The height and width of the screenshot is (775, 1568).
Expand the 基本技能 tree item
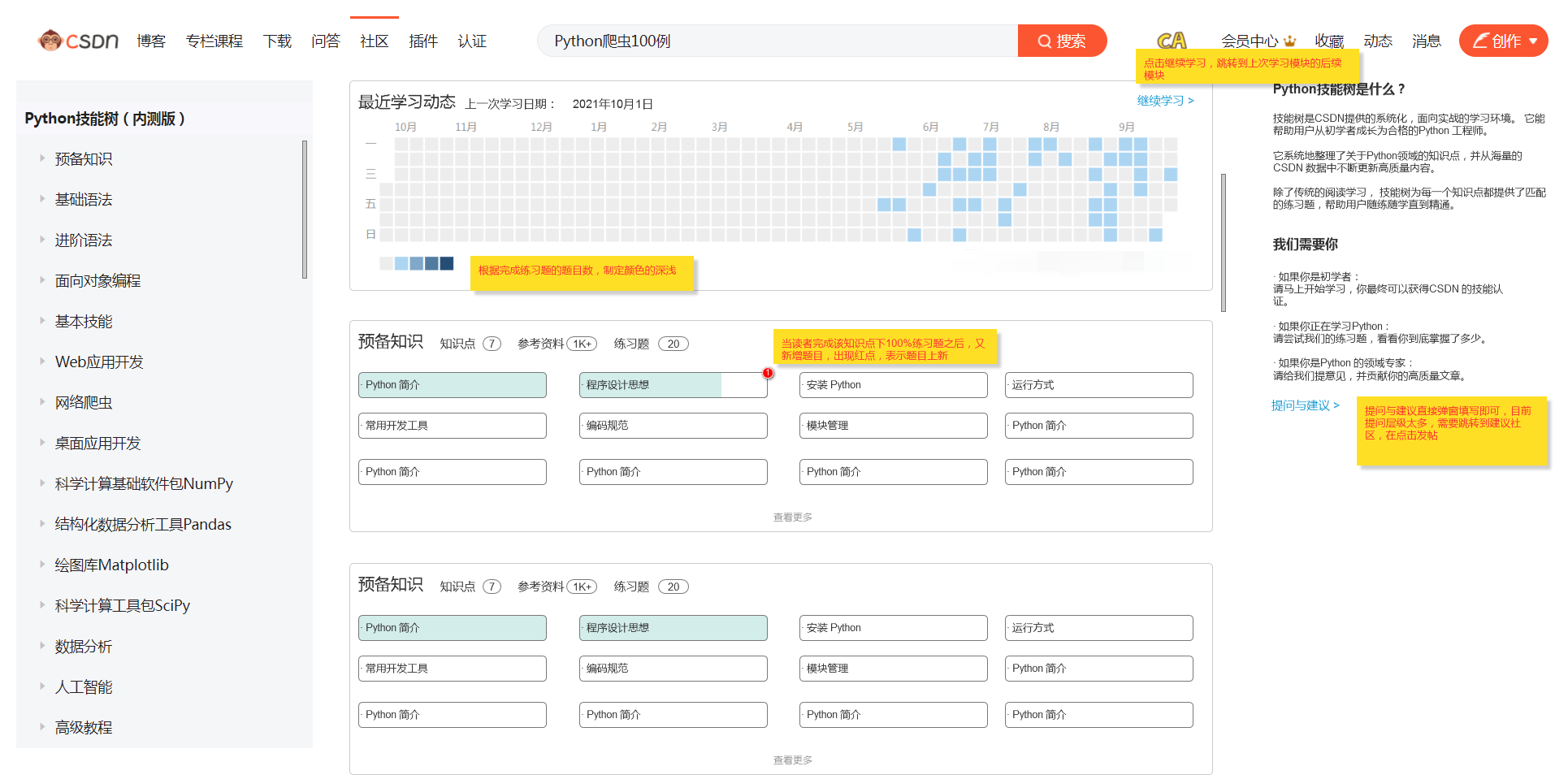click(42, 321)
